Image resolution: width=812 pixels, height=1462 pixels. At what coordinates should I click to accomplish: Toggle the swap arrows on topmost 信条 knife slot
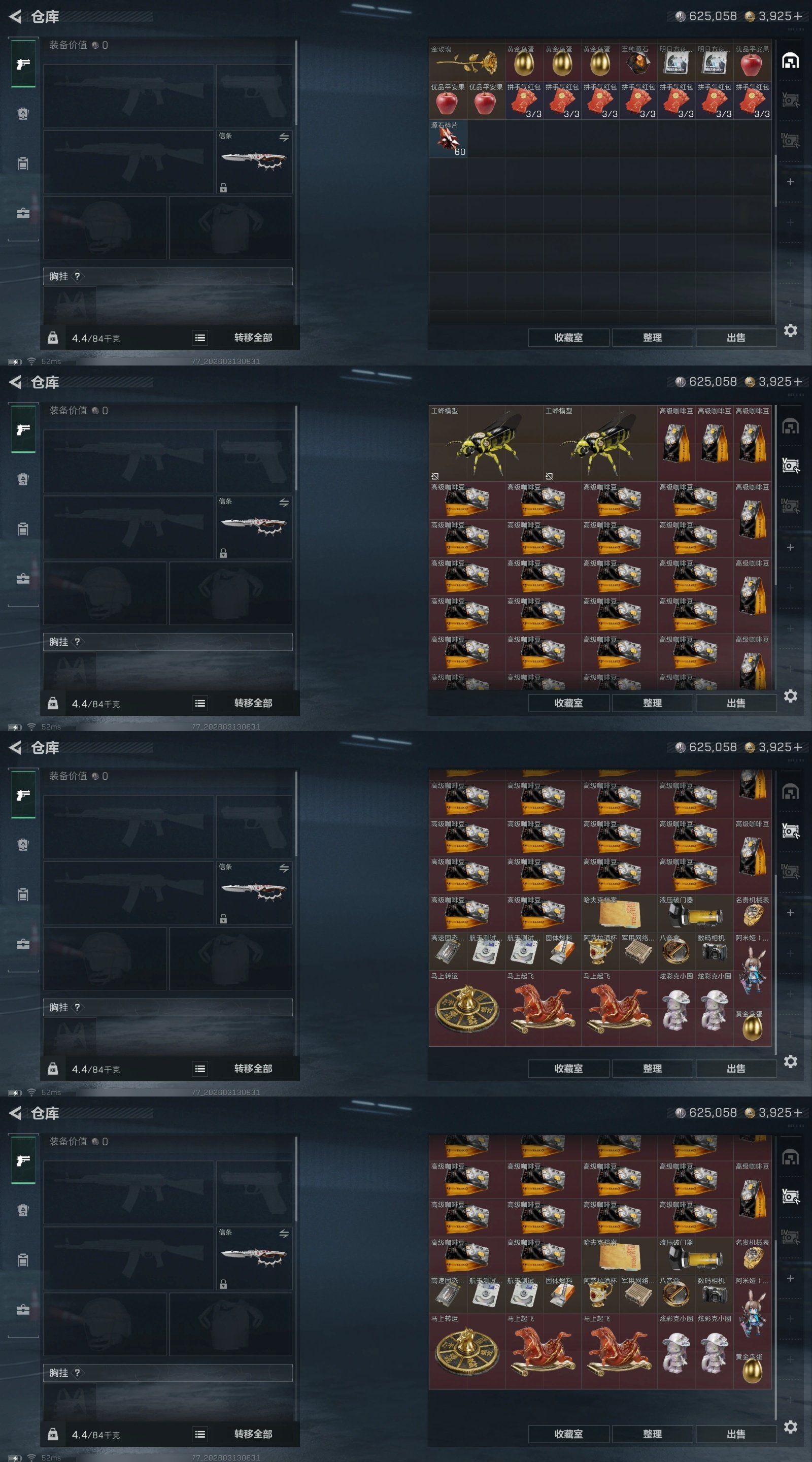pos(284,138)
